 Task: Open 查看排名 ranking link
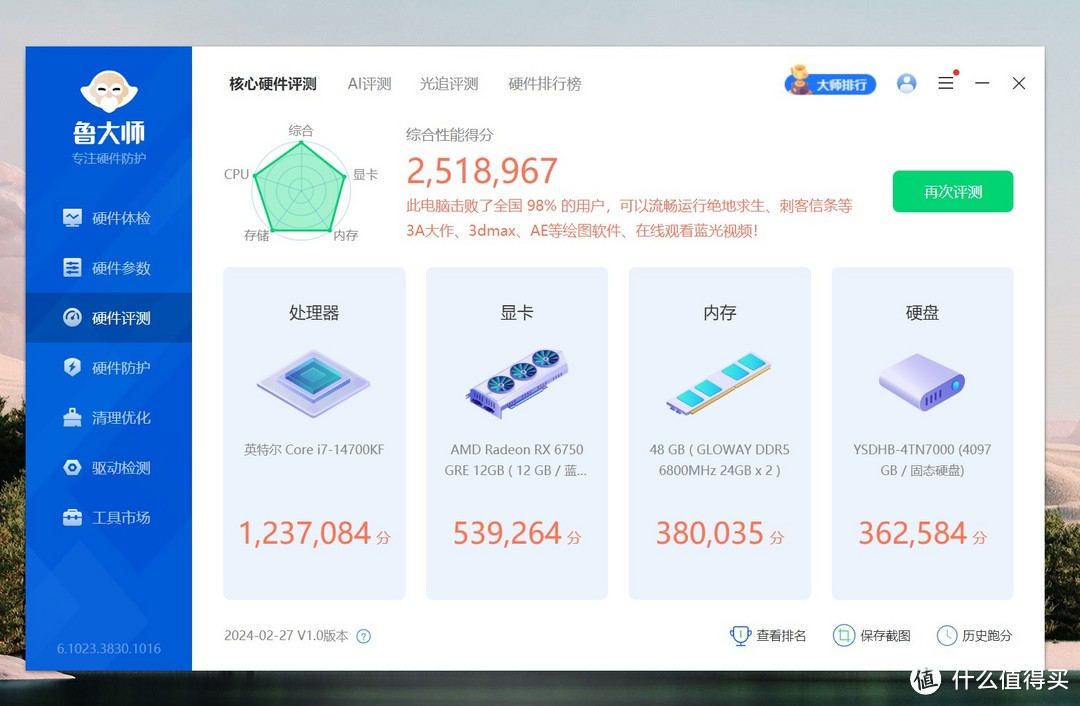click(781, 636)
